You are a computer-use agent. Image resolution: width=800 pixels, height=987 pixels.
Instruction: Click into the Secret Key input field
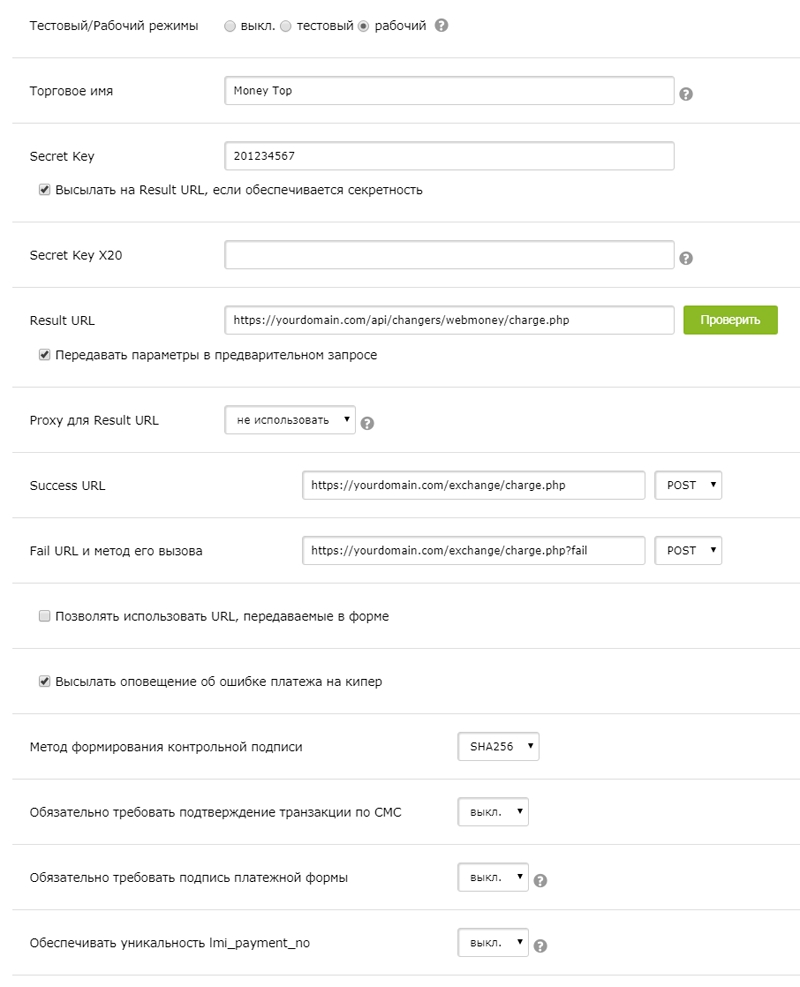[x=449, y=156]
